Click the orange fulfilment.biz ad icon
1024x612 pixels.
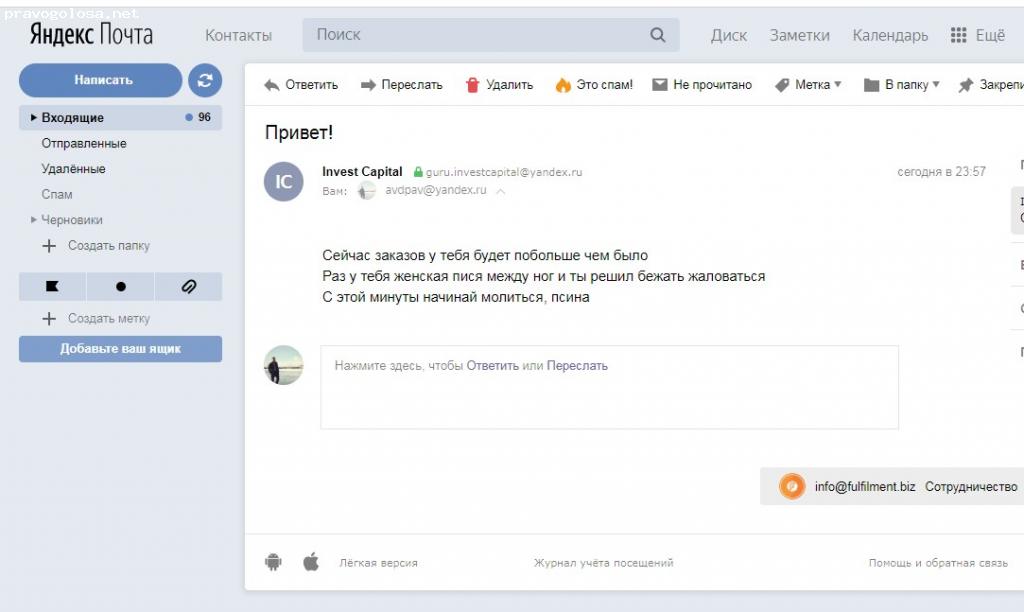coord(792,487)
